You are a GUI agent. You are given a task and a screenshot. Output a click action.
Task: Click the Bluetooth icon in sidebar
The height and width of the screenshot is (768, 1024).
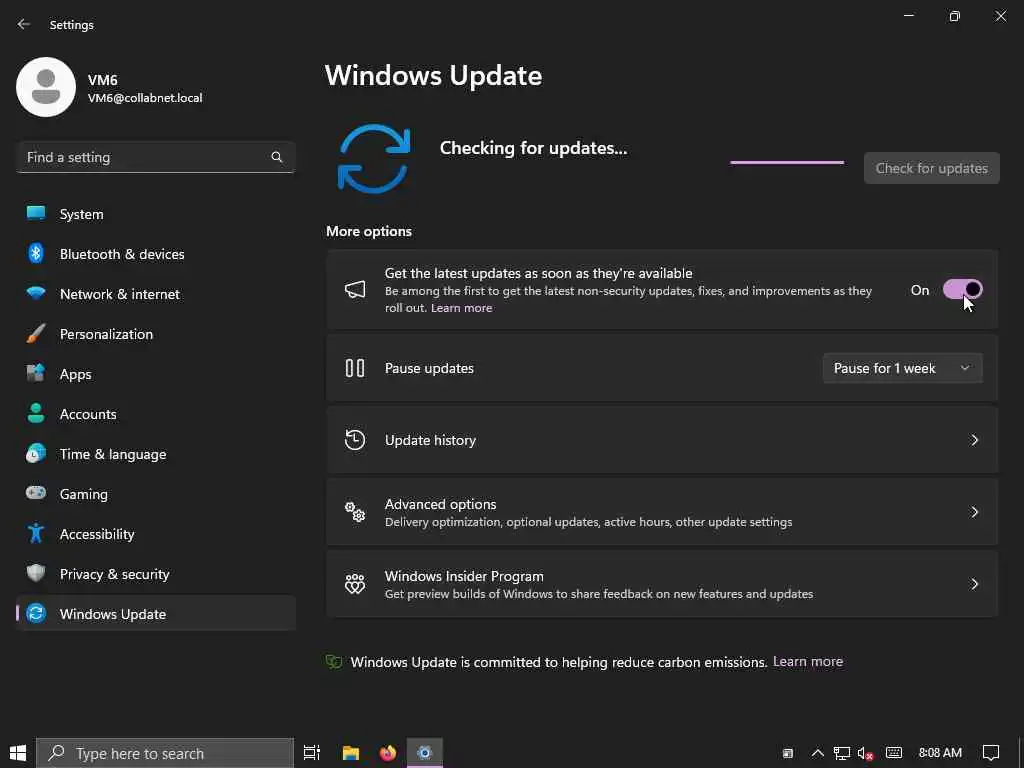click(36, 253)
